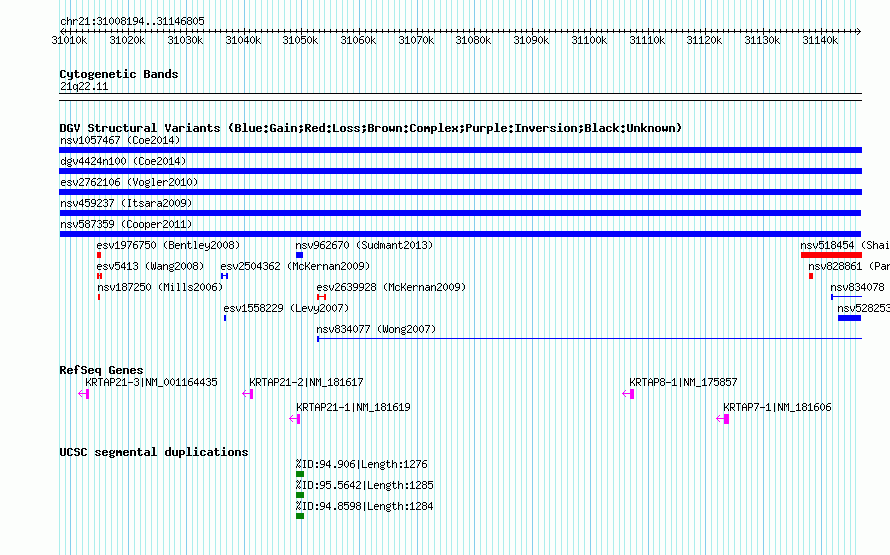Click the chr21:31008194..31146805 coordinates text

pyautogui.click(x=132, y=22)
